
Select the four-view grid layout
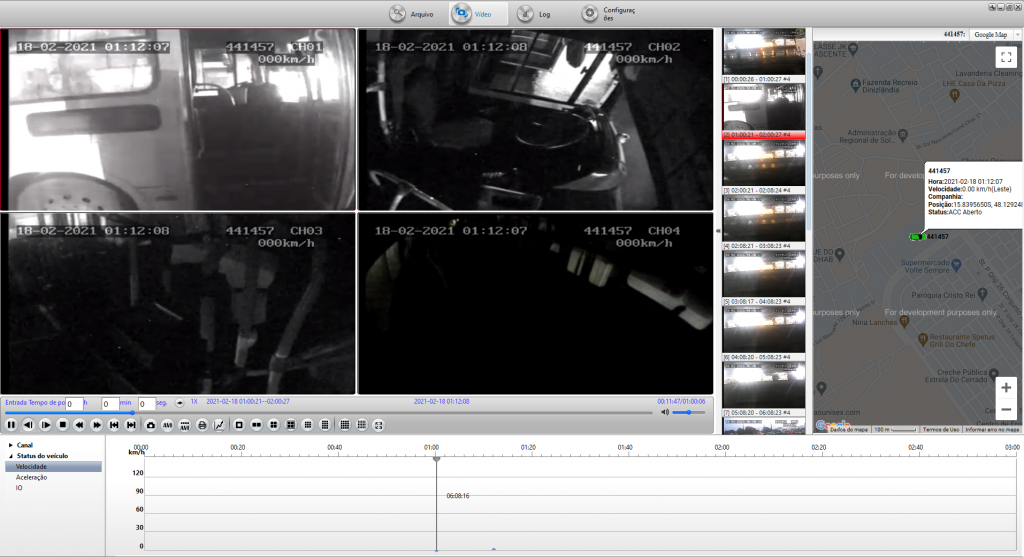click(274, 425)
